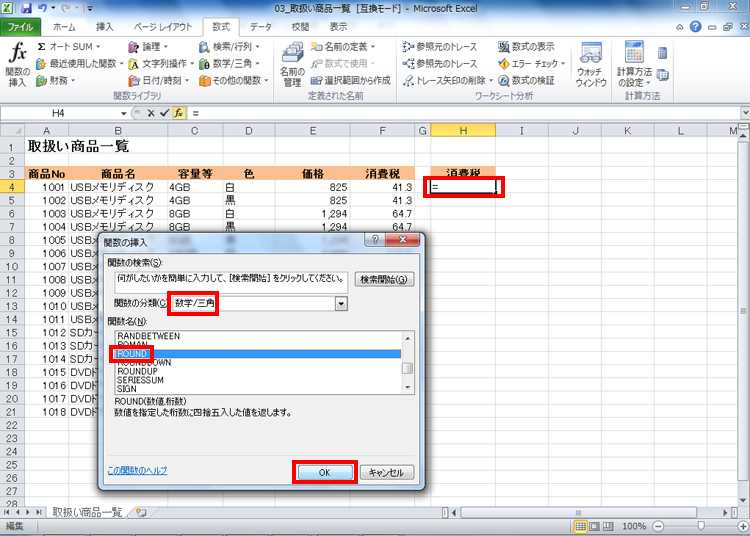Select column H header
The height and width of the screenshot is (536, 750).
[463, 131]
